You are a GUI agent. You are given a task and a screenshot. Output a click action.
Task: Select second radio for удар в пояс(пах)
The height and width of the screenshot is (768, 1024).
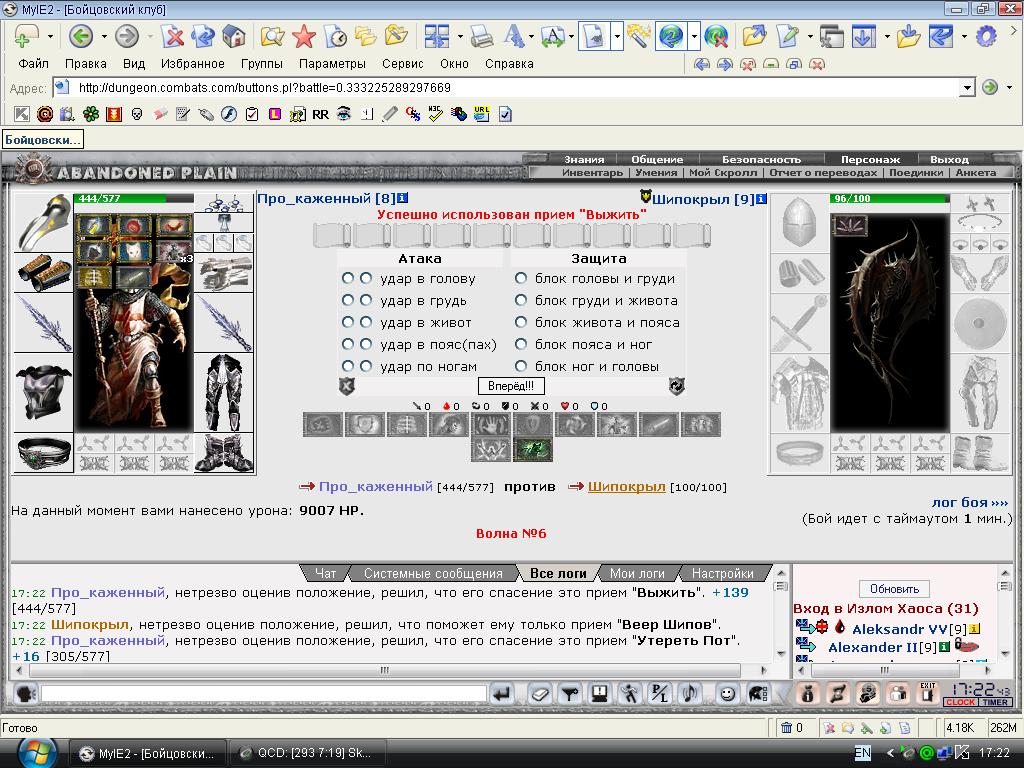point(366,344)
